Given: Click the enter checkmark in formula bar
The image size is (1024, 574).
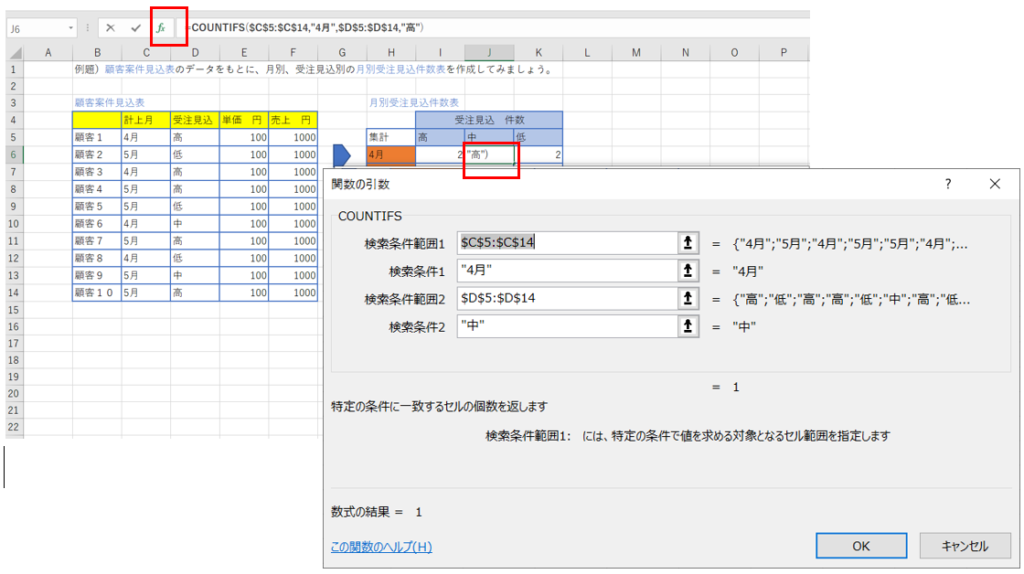Looking at the screenshot, I should 135,28.
